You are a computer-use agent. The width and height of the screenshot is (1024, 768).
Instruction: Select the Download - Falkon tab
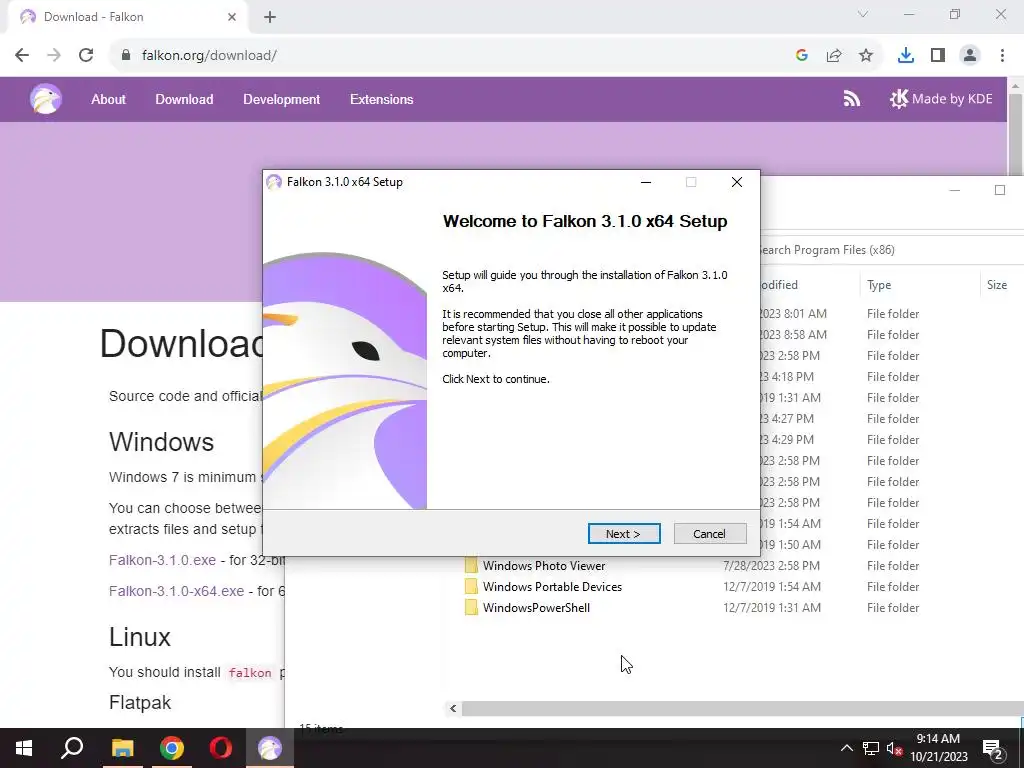127,17
